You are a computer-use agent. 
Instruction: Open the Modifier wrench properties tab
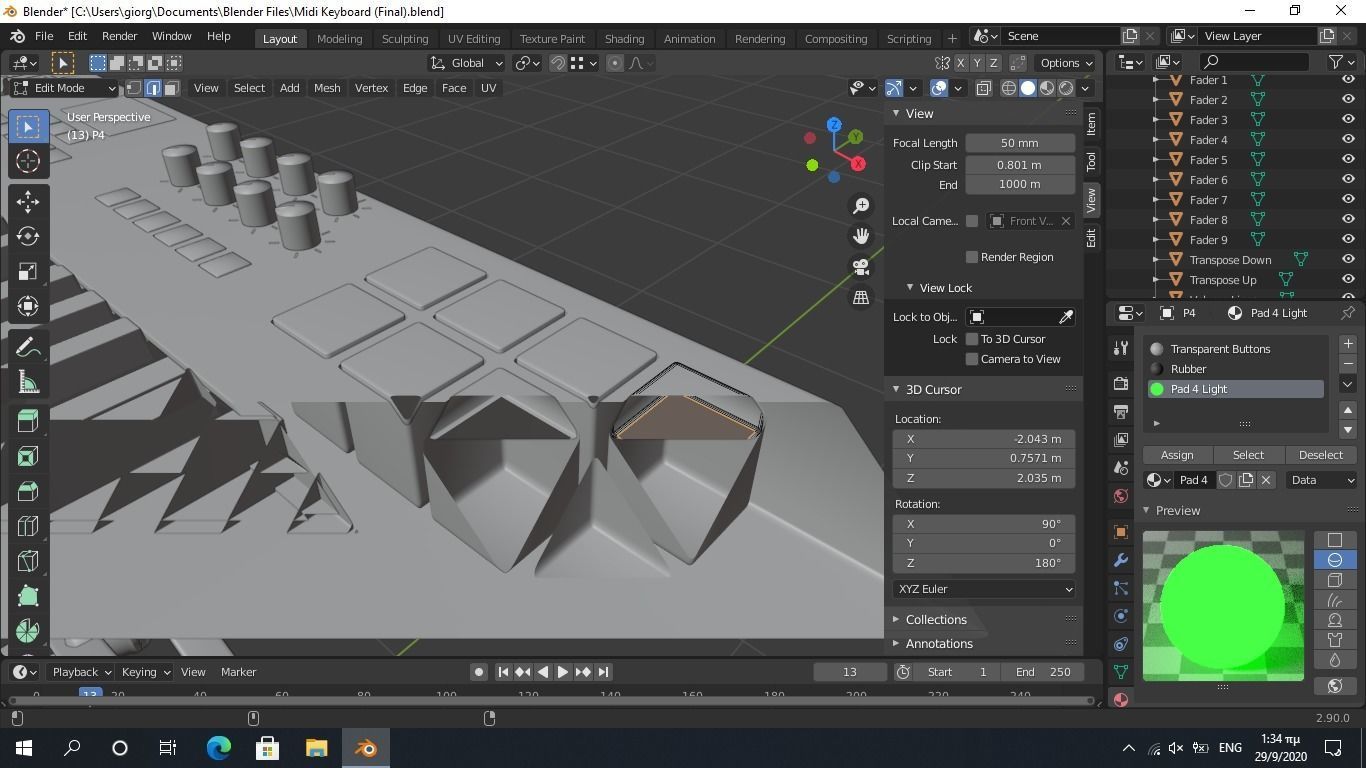pyautogui.click(x=1120, y=560)
